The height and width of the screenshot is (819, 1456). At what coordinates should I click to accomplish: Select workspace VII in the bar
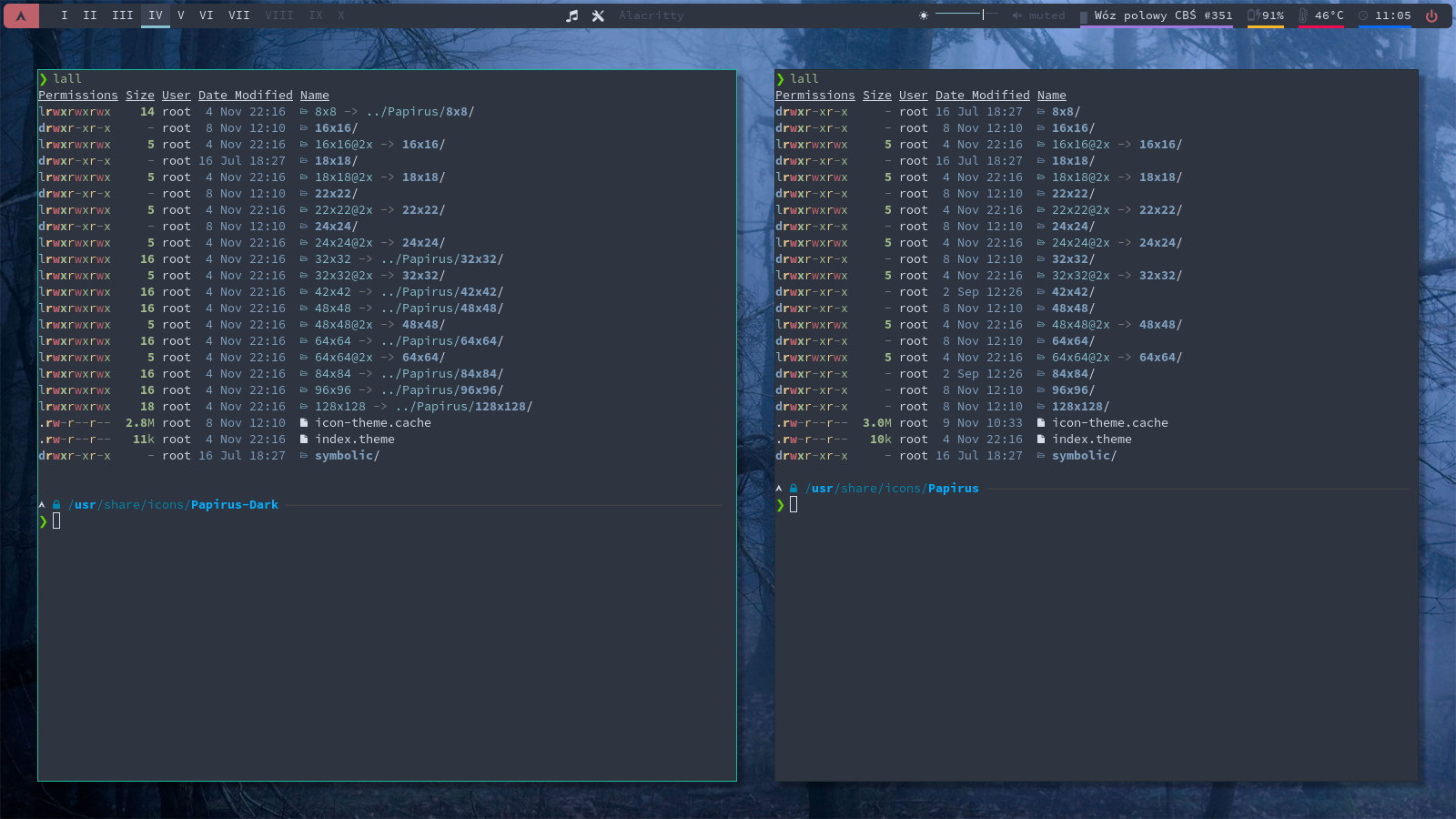point(238,15)
